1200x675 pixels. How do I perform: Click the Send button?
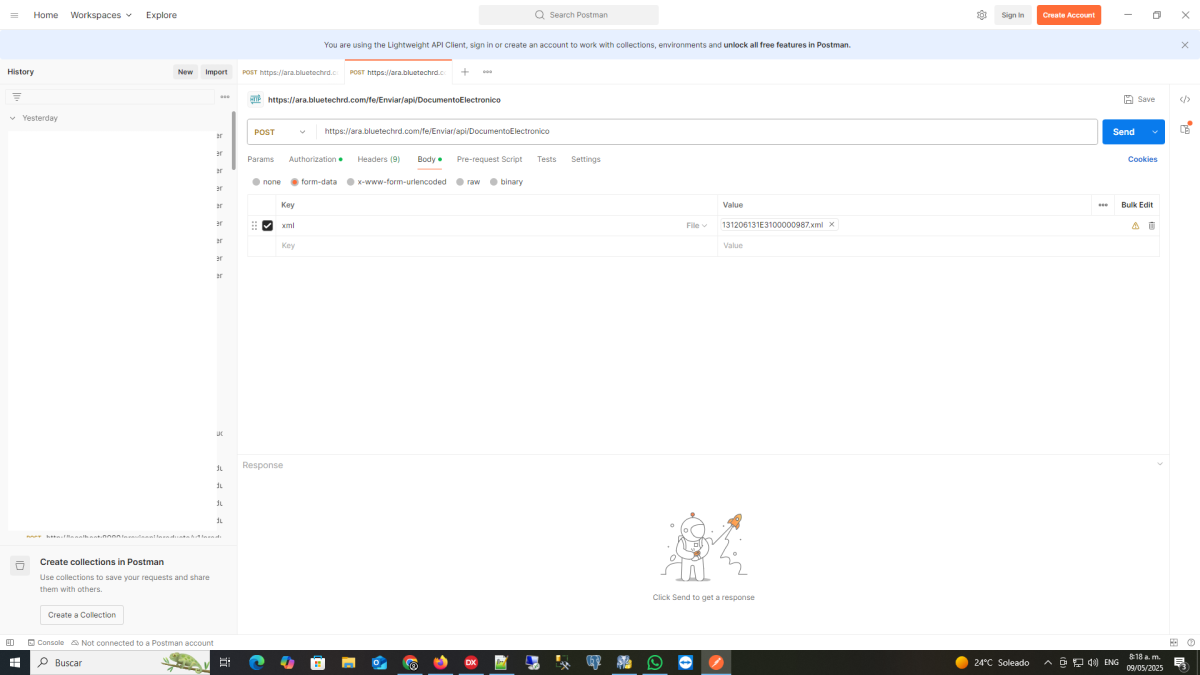pyautogui.click(x=1124, y=132)
